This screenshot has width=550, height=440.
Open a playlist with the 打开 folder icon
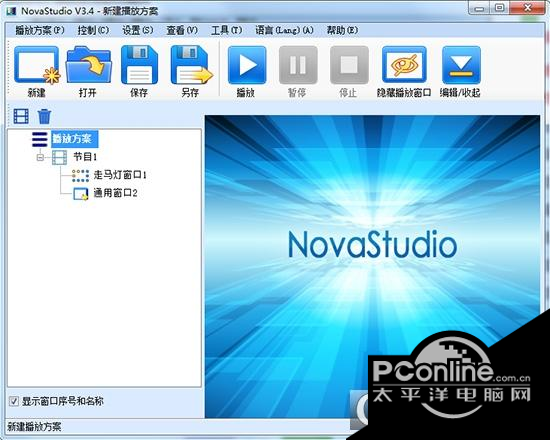click(x=88, y=66)
